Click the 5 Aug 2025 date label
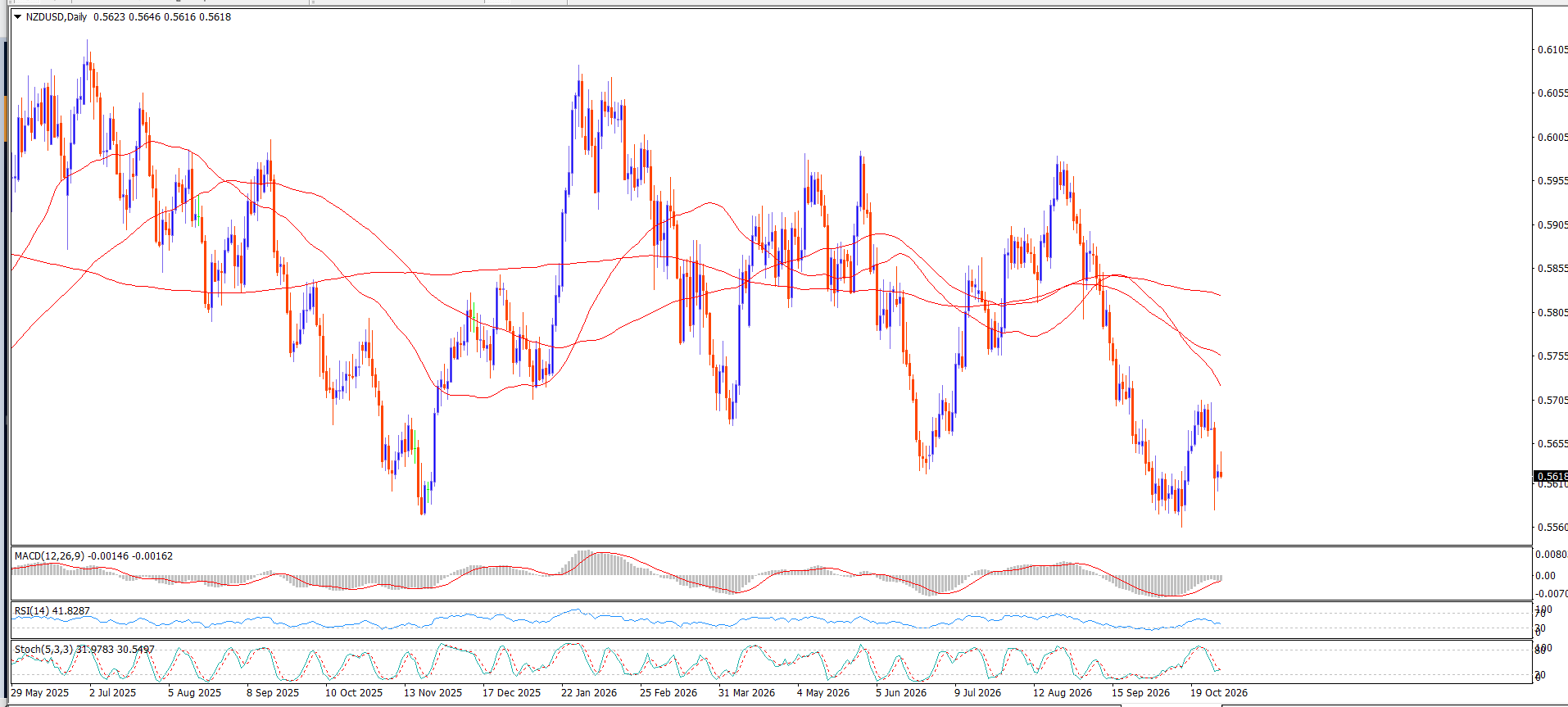The height and width of the screenshot is (707, 1568). tap(195, 693)
